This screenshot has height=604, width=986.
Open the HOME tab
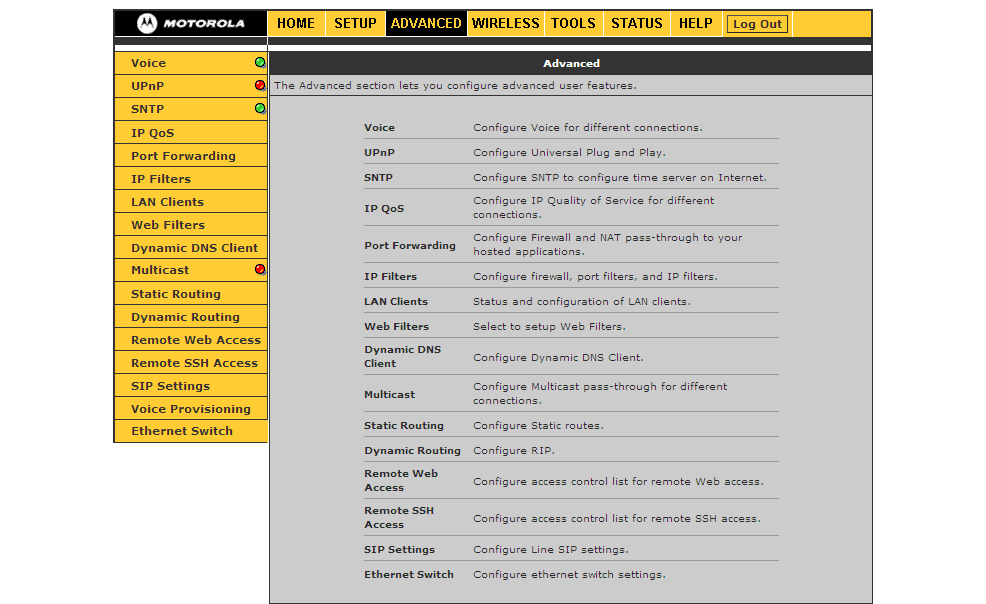pyautogui.click(x=296, y=24)
